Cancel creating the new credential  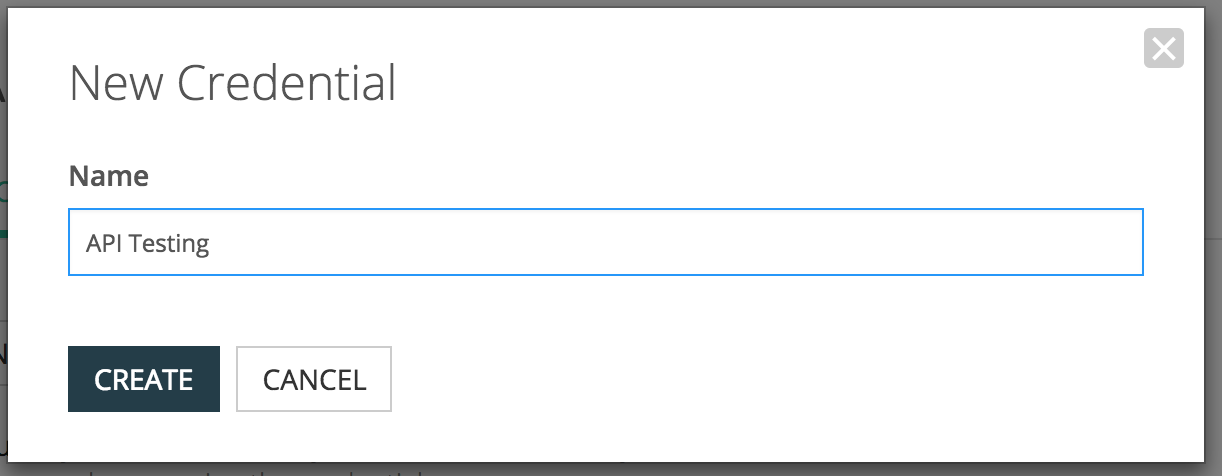[314, 379]
